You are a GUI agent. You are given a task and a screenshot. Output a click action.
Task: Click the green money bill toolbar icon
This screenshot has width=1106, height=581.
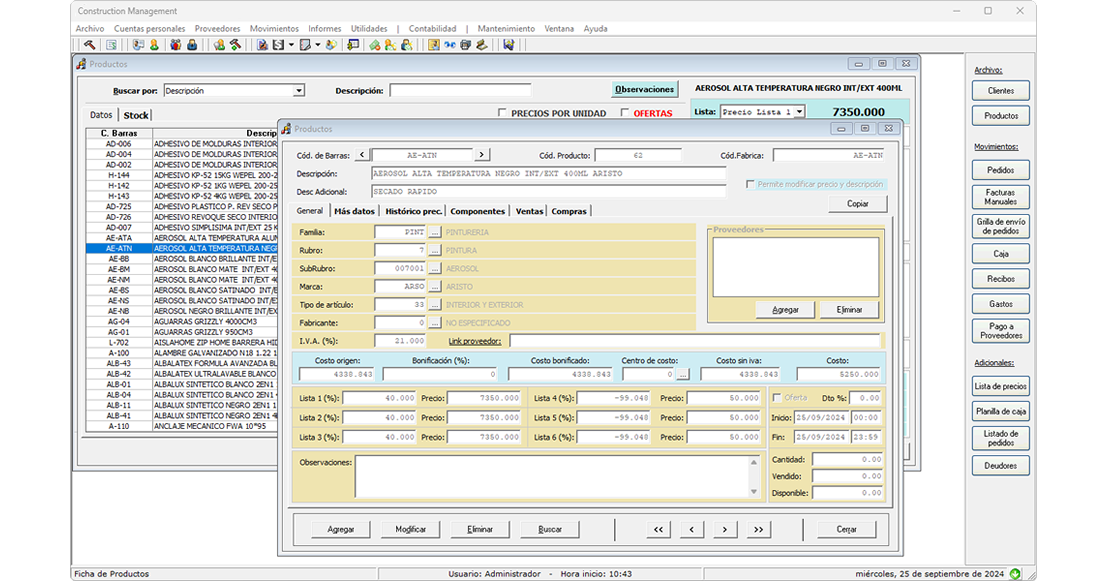[x=375, y=45]
